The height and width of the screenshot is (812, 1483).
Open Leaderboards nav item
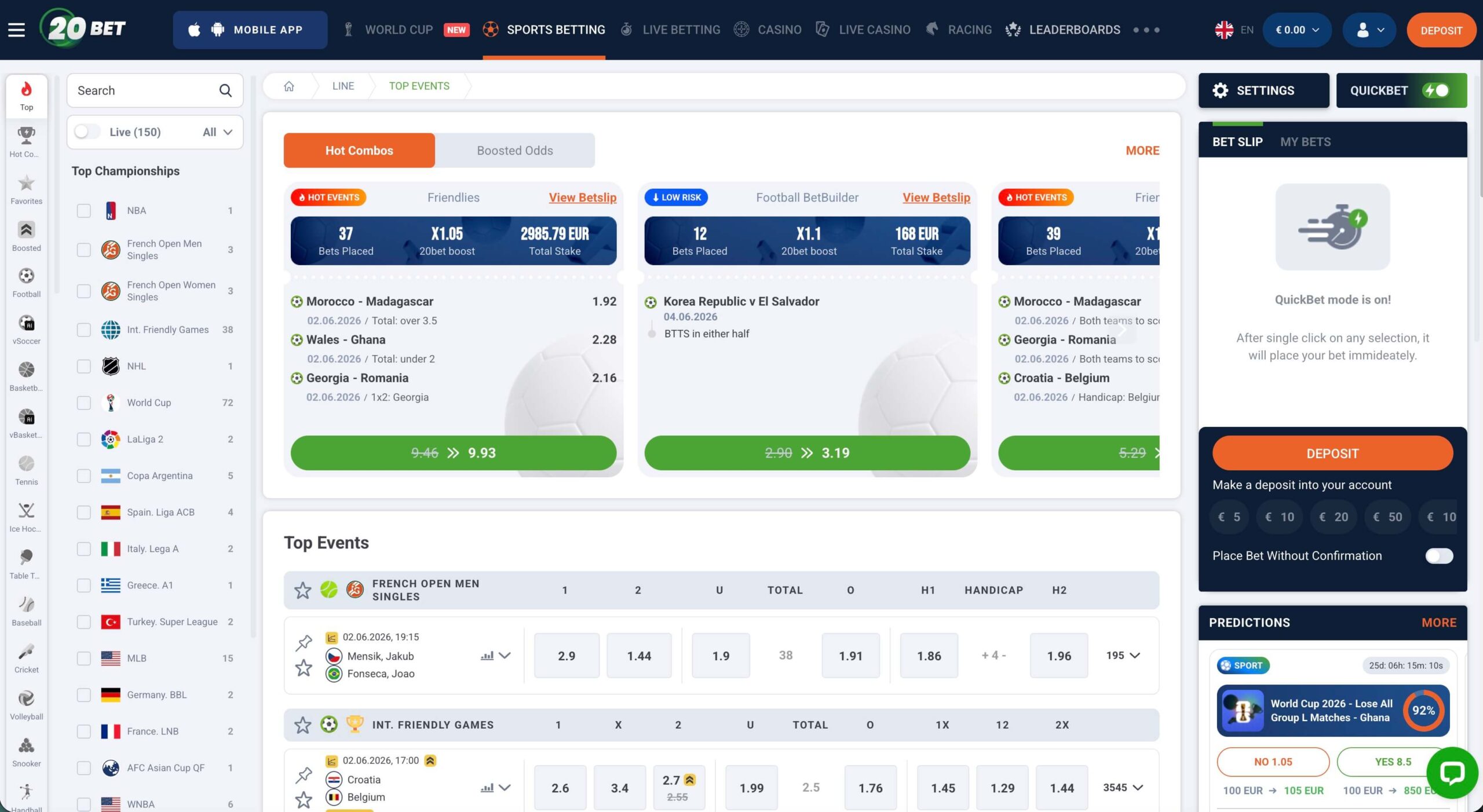coord(1062,30)
